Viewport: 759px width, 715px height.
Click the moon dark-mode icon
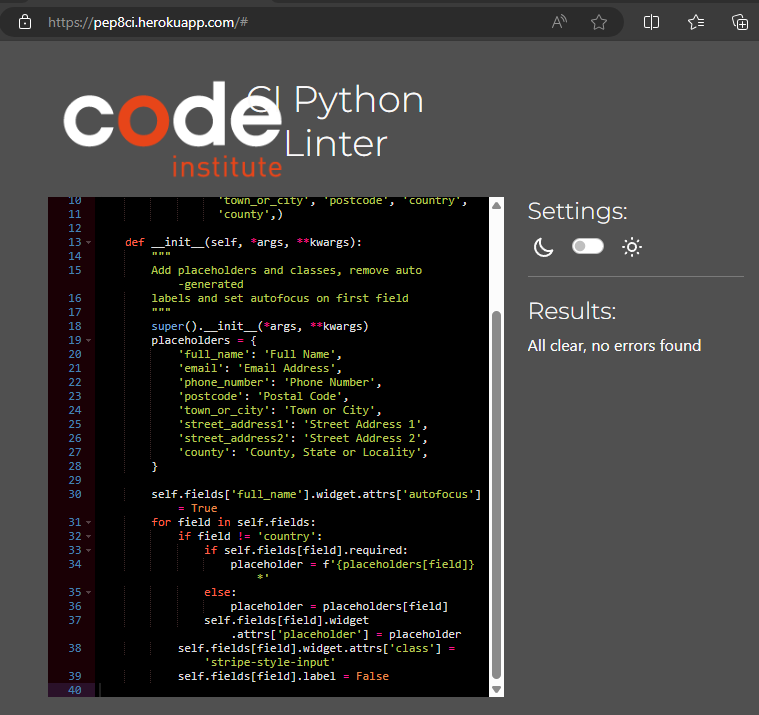[543, 247]
